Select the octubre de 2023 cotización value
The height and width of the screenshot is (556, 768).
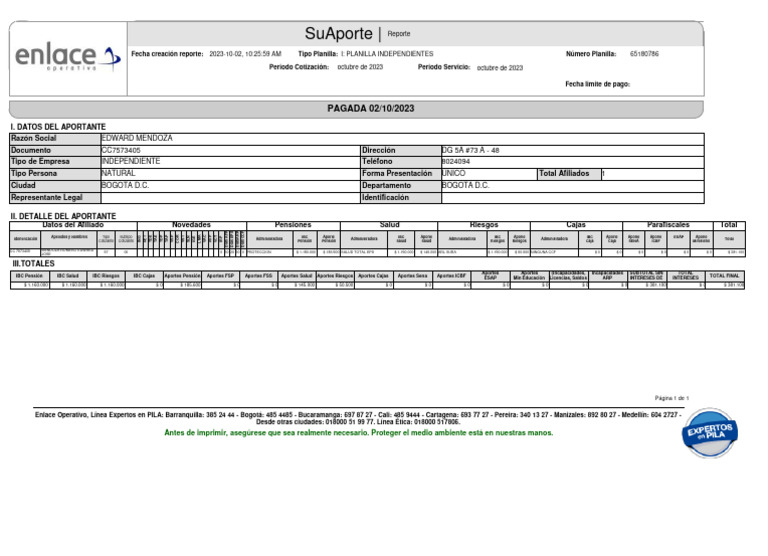360,67
